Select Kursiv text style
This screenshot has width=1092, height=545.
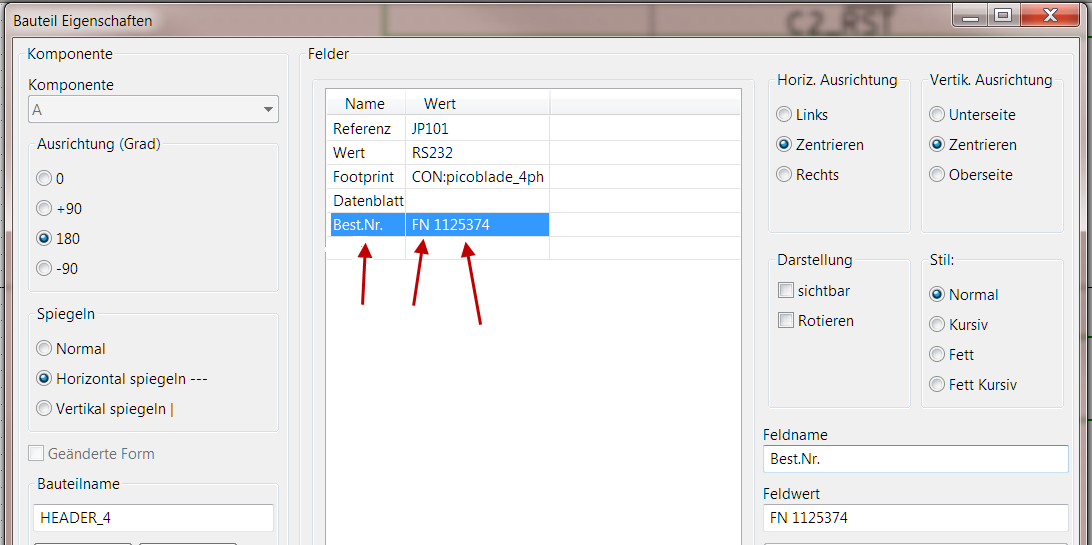pos(937,324)
